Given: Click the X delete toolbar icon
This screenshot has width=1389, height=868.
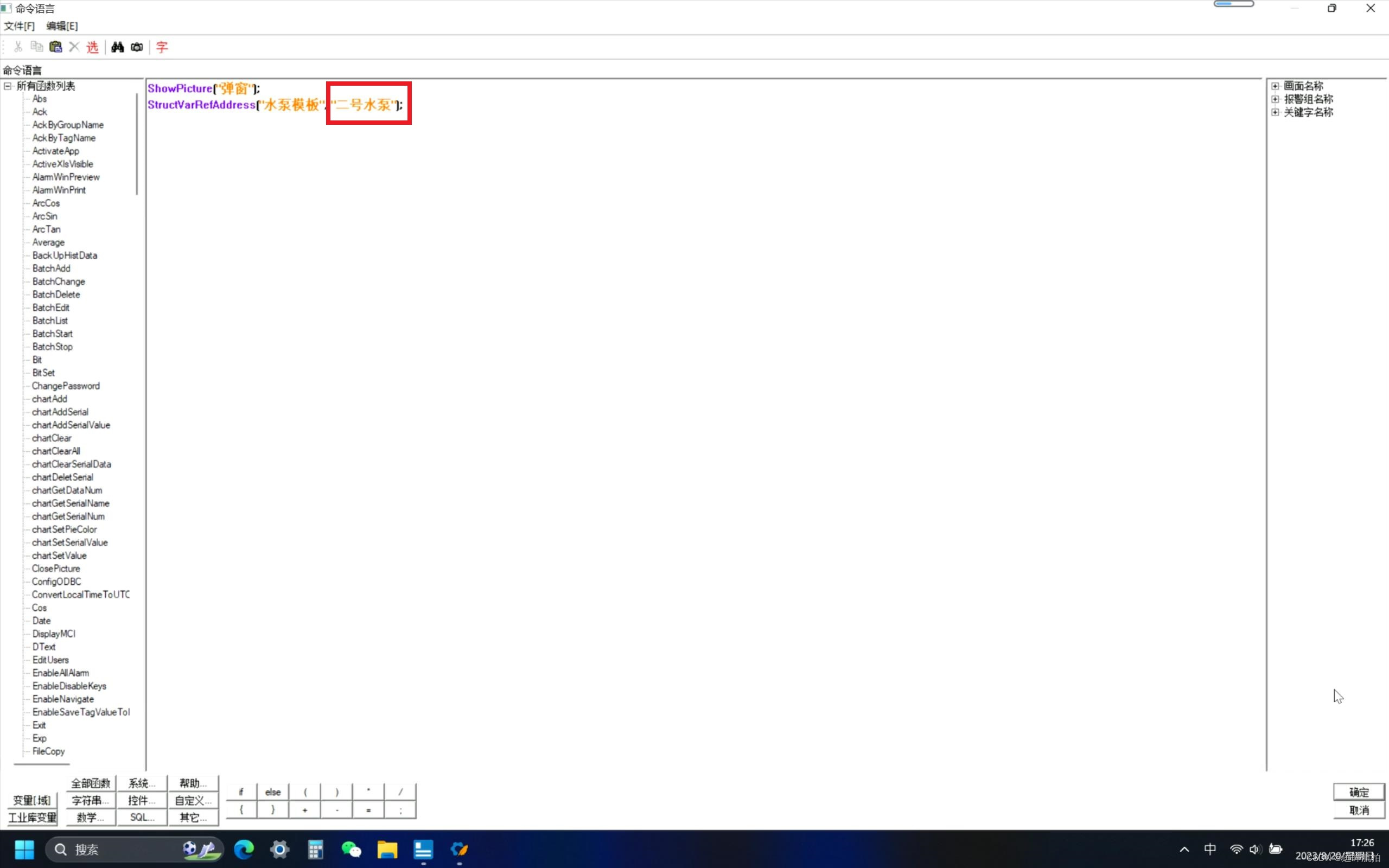Looking at the screenshot, I should [x=74, y=47].
